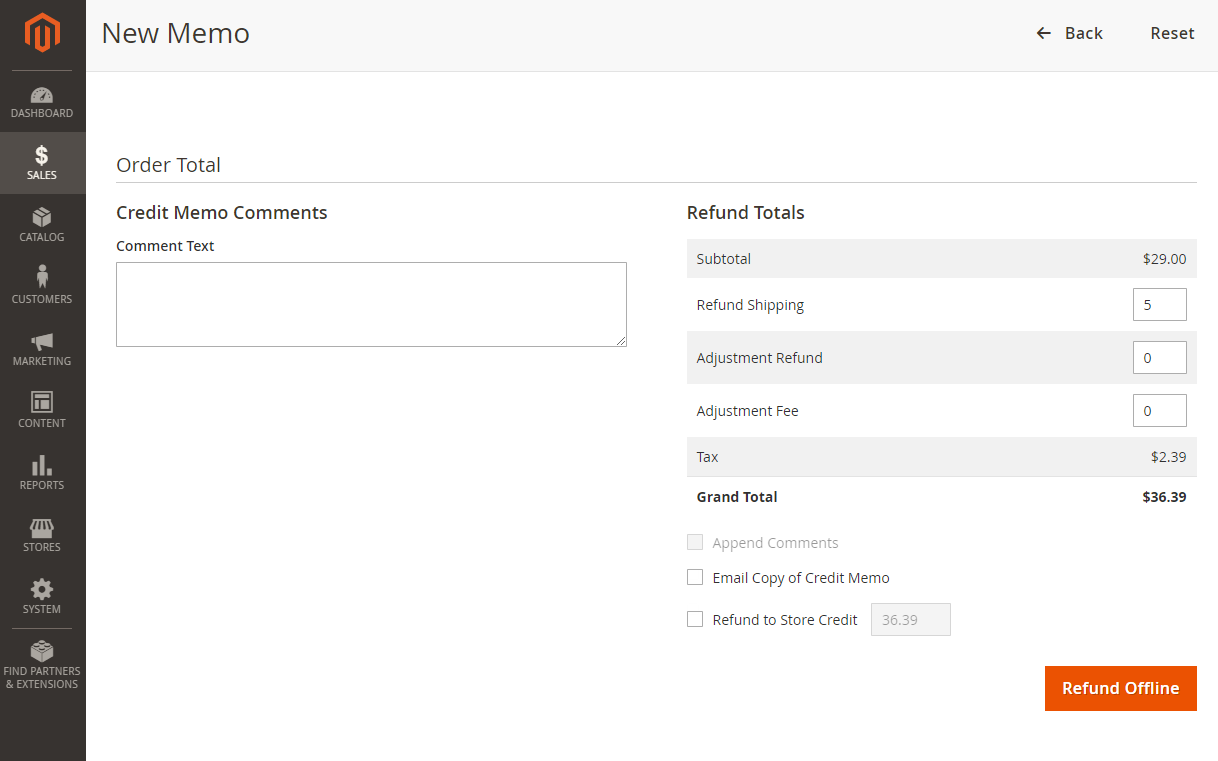Go back using the Back button

(1069, 33)
